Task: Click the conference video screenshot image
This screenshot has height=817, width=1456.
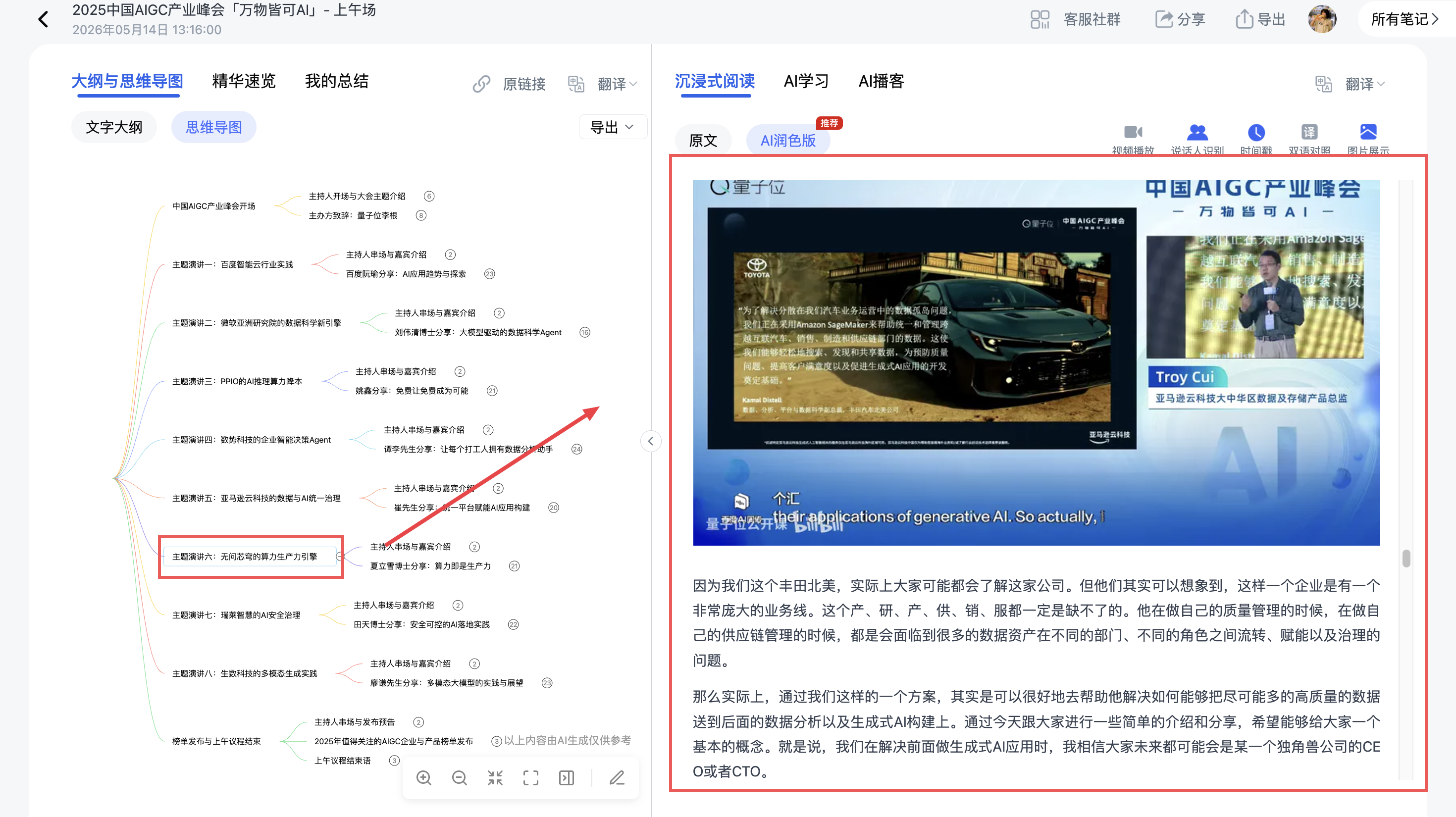Action: coord(1036,362)
